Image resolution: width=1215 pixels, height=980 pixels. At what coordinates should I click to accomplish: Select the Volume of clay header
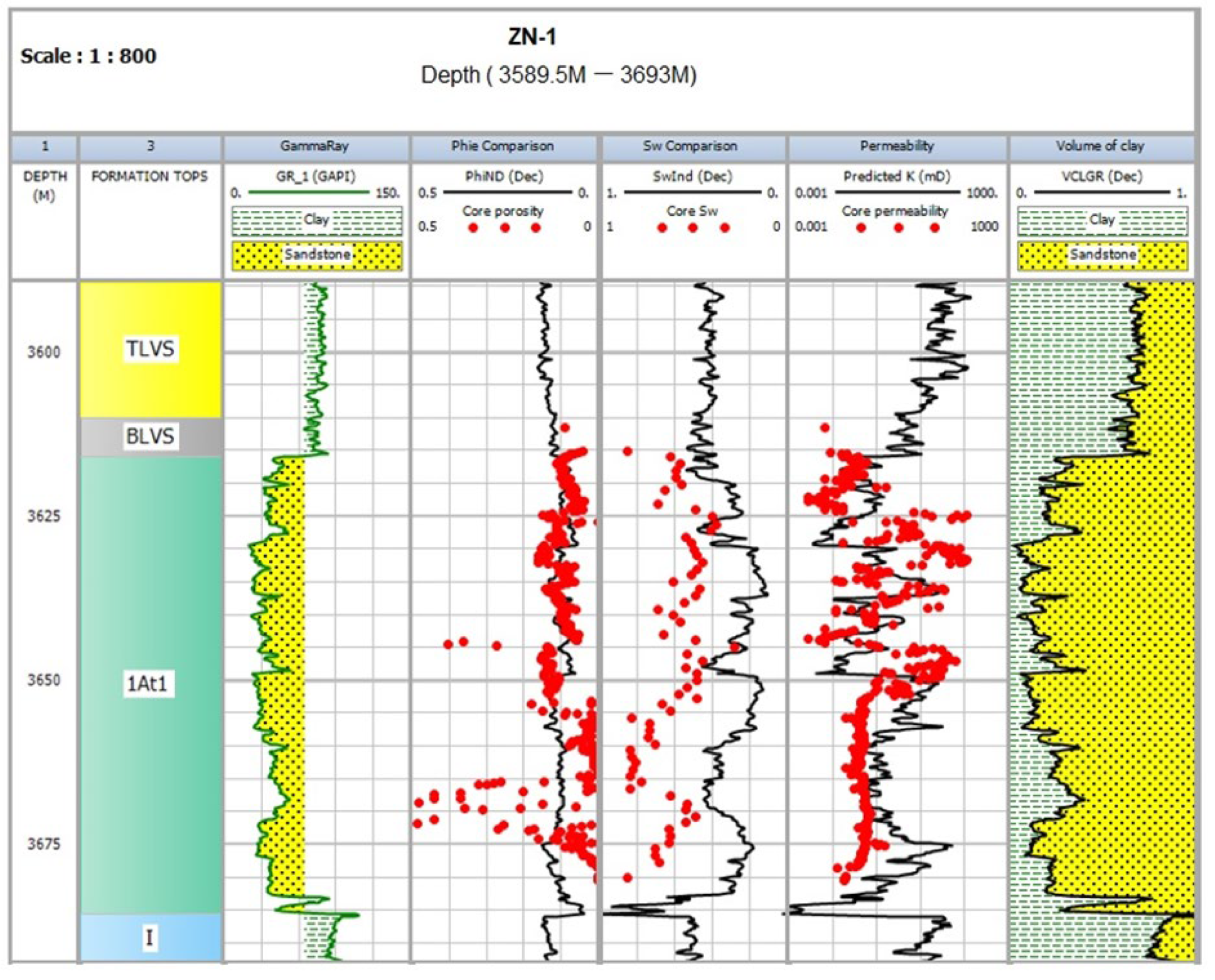[x=1100, y=147]
